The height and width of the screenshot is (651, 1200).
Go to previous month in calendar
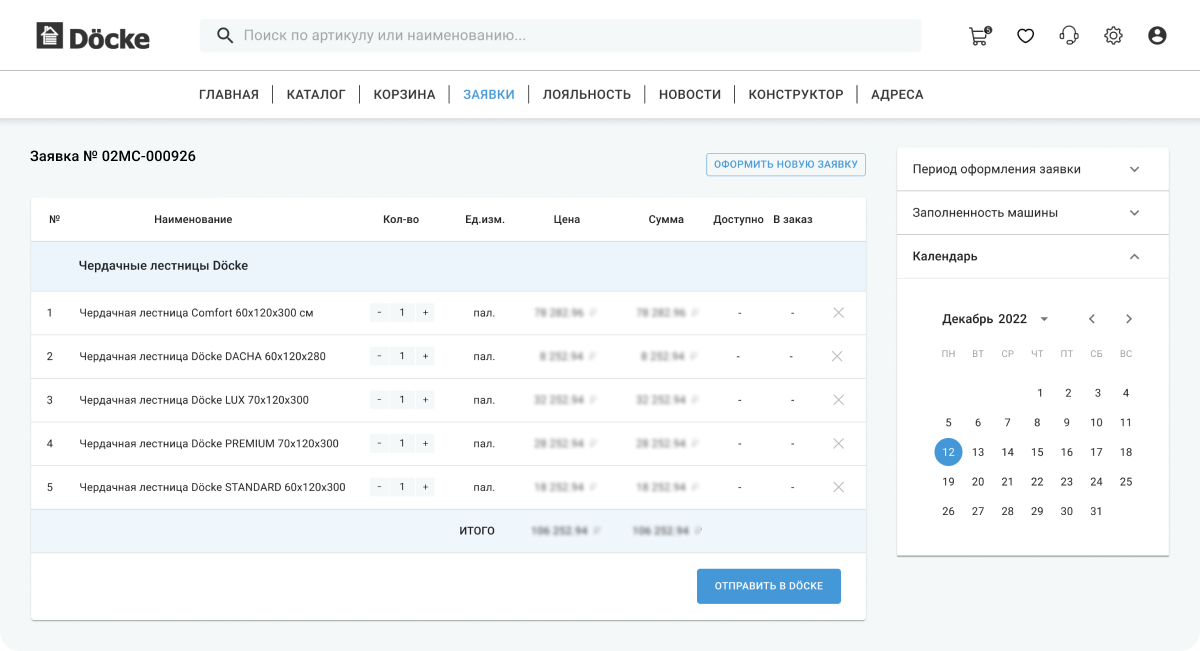(1092, 319)
